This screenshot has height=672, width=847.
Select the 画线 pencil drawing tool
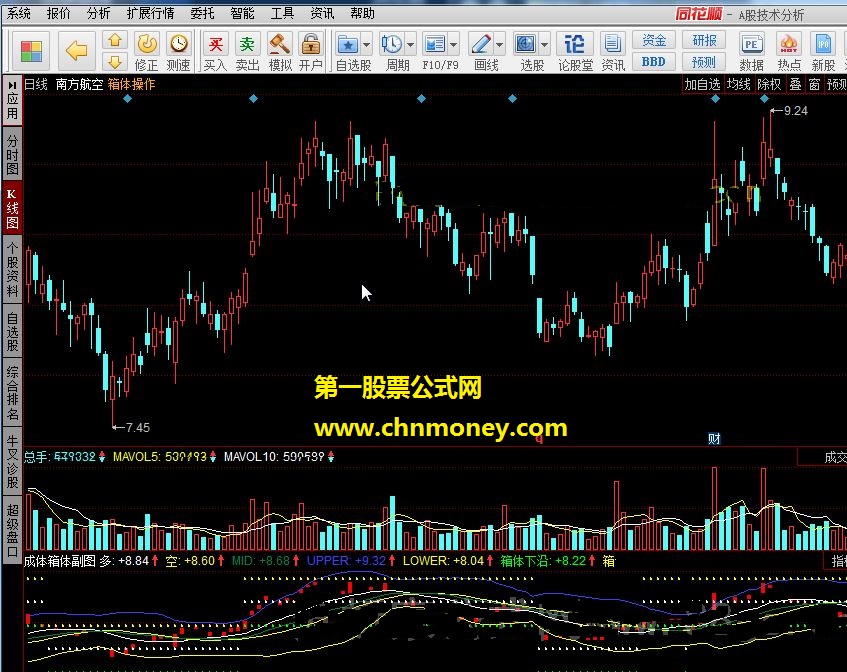tap(480, 44)
